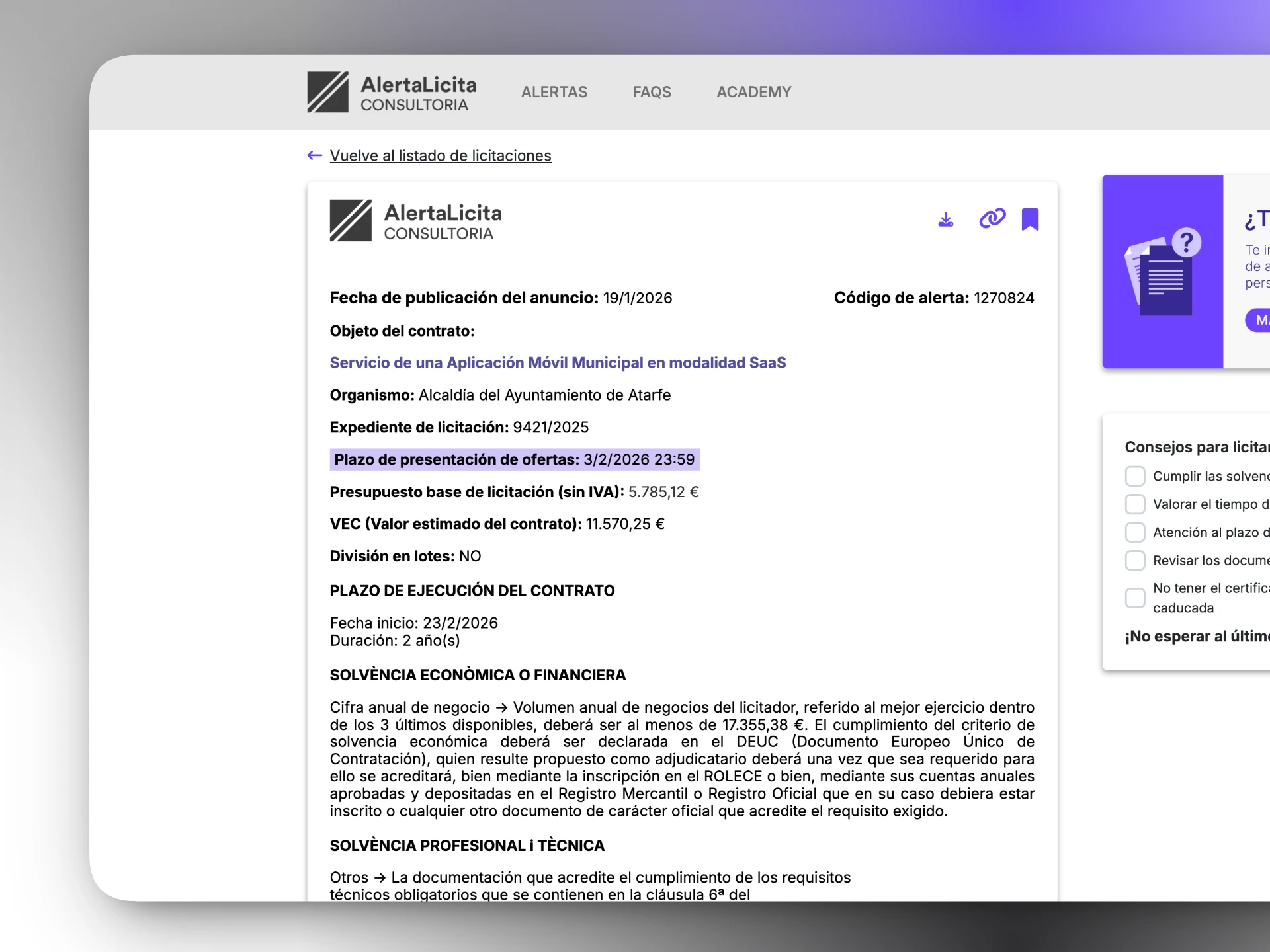Follow 'Vuelve al listado de licitaciones' link
The width and height of the screenshot is (1270, 952).
pos(440,156)
